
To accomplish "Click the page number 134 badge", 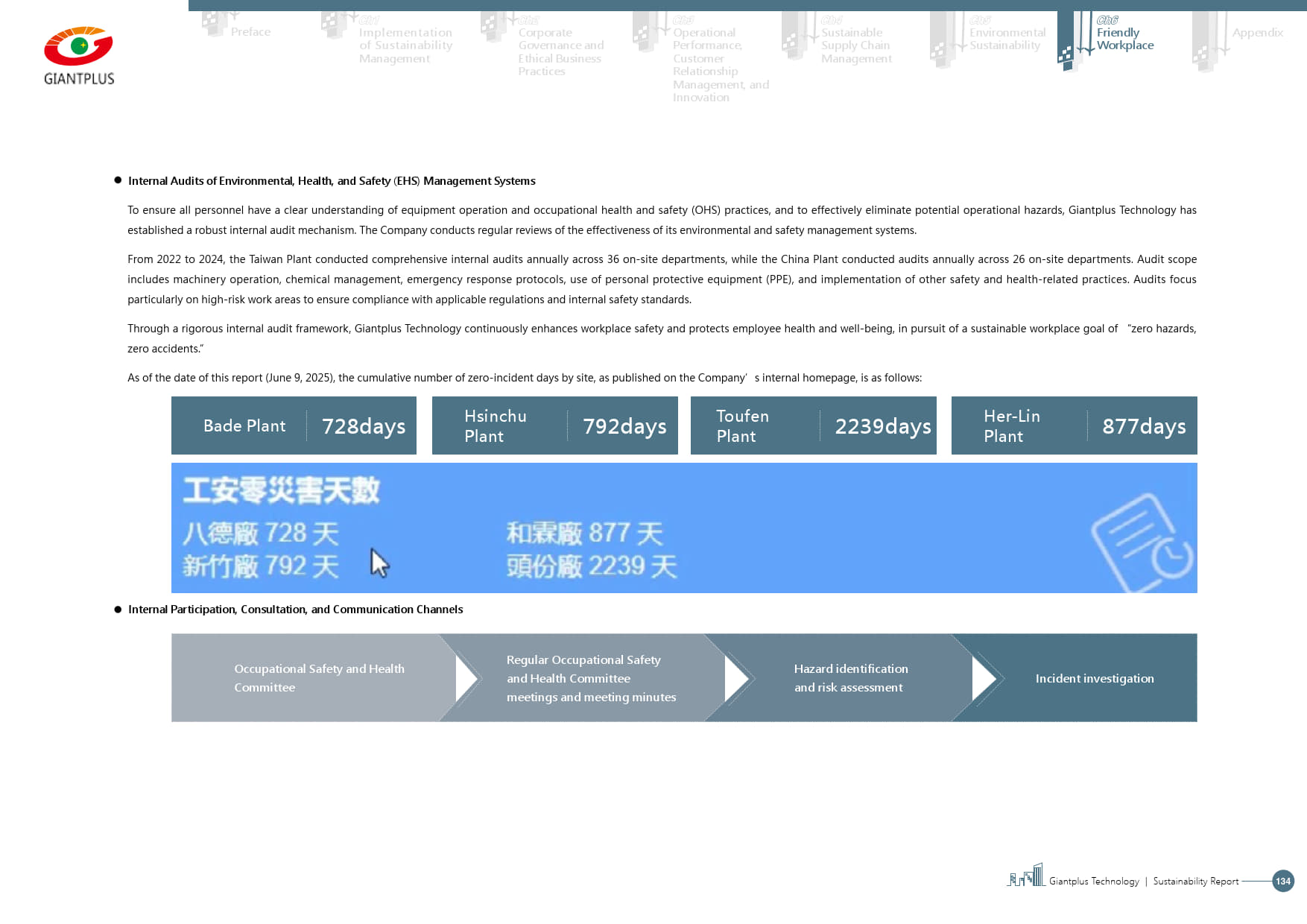I will point(1282,881).
